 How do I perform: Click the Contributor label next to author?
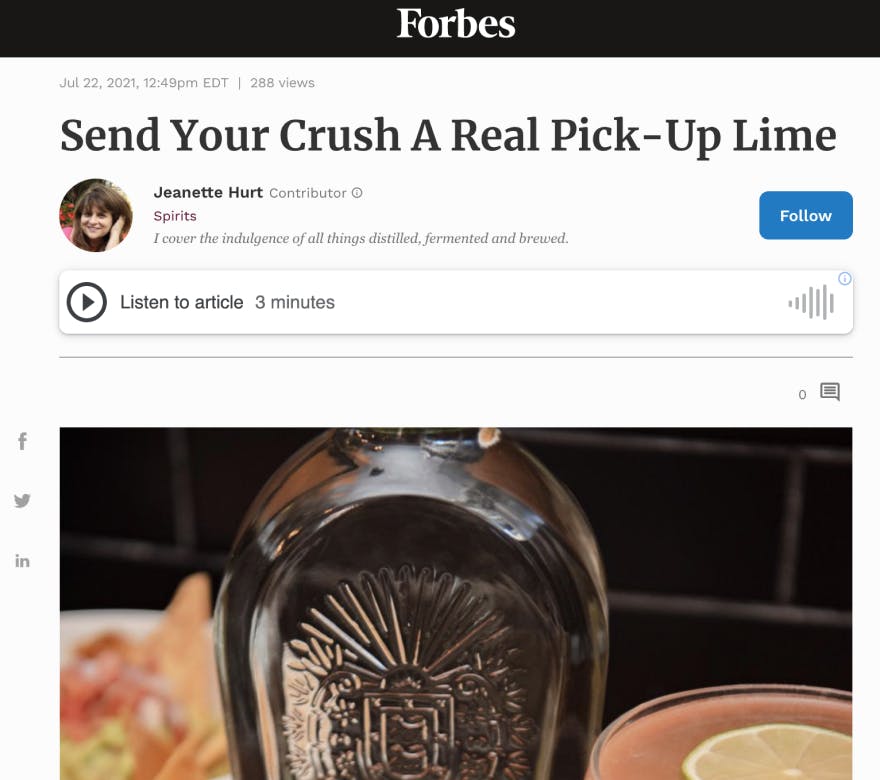pos(308,193)
